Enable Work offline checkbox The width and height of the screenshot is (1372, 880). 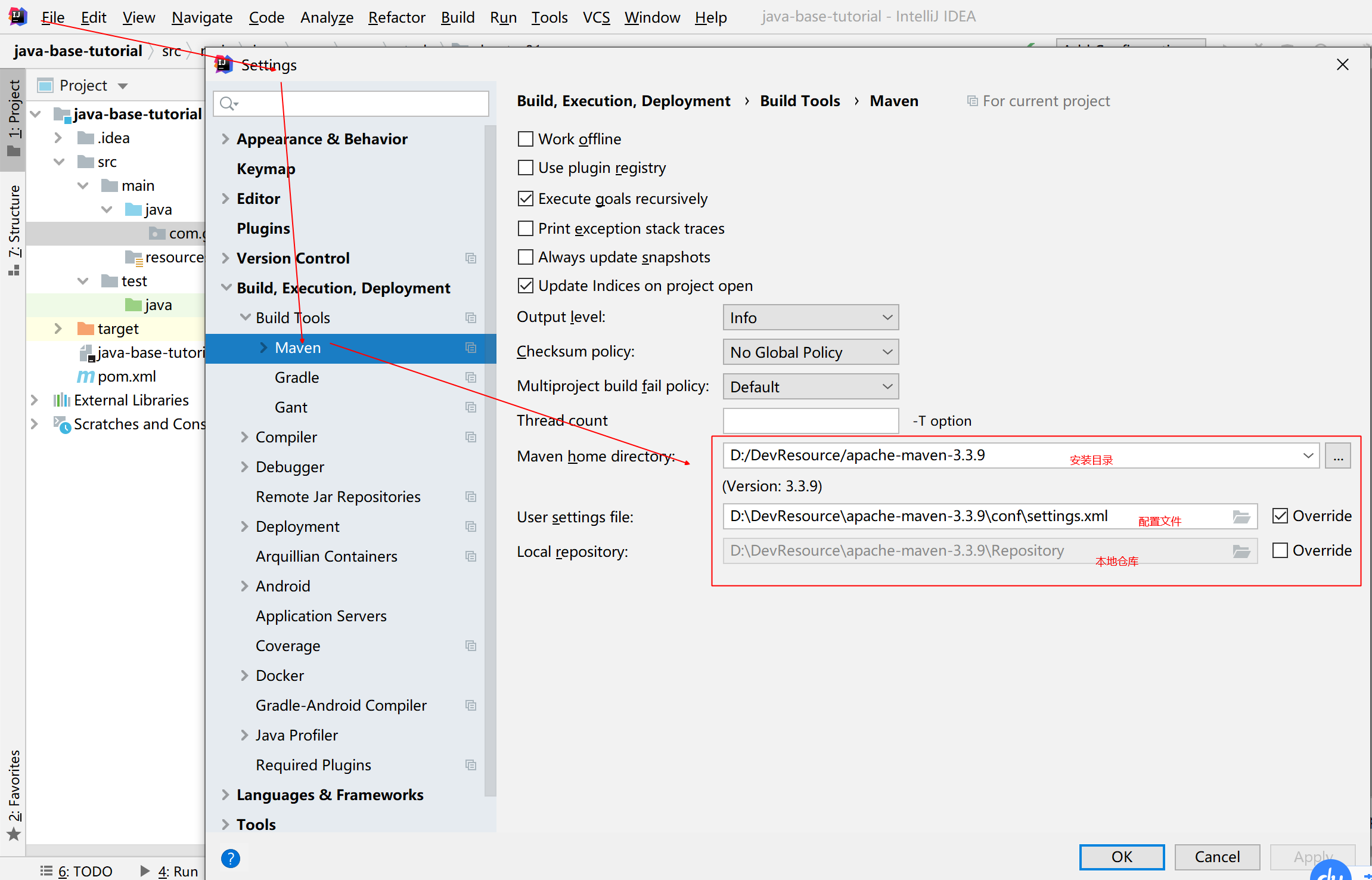(525, 139)
